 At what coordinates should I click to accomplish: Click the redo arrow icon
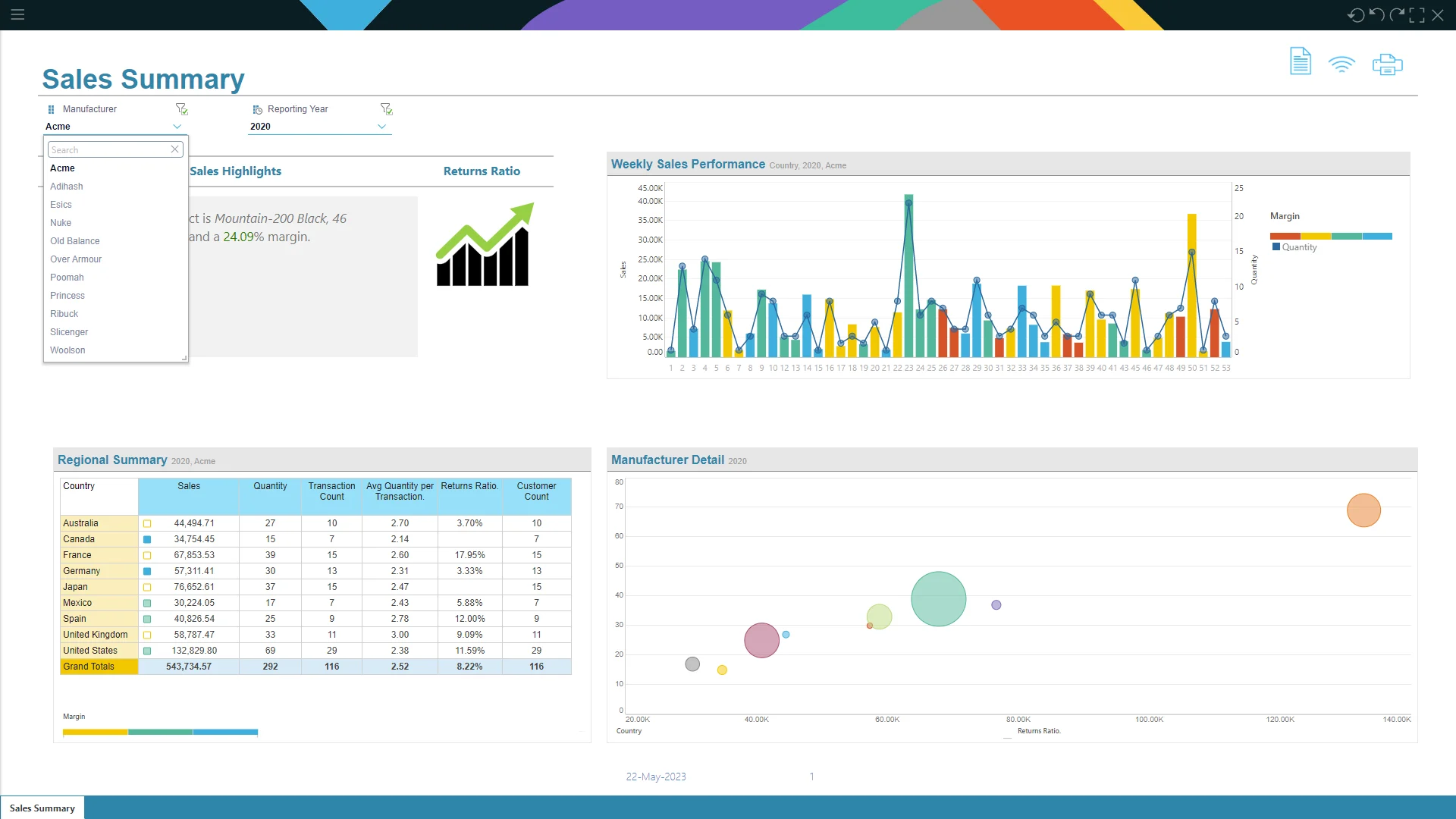click(1397, 15)
